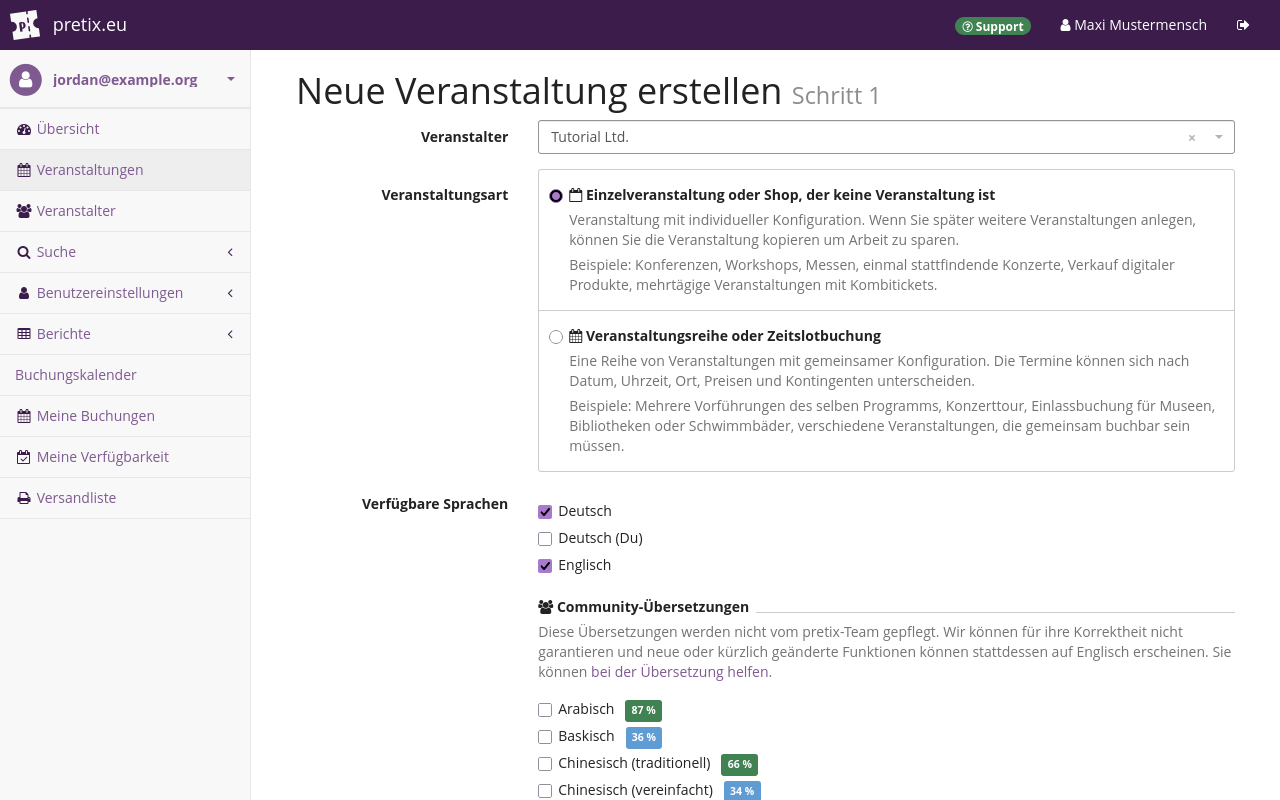Viewport: 1280px width, 800px height.
Task: Click the Community-Übersetzungen group icon
Action: tap(546, 606)
